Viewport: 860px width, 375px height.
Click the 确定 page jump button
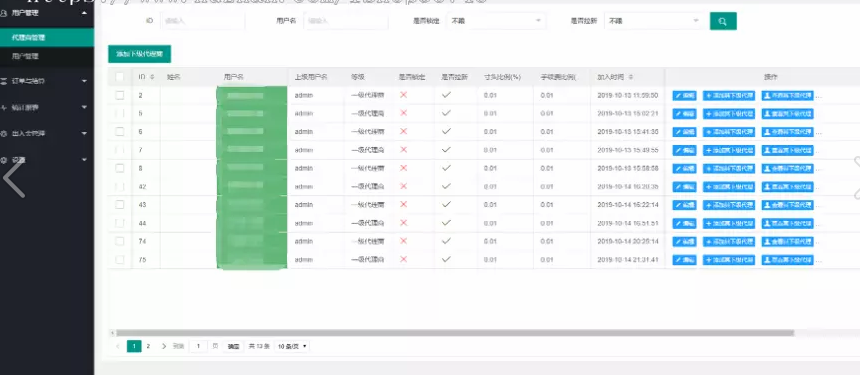[x=234, y=346]
